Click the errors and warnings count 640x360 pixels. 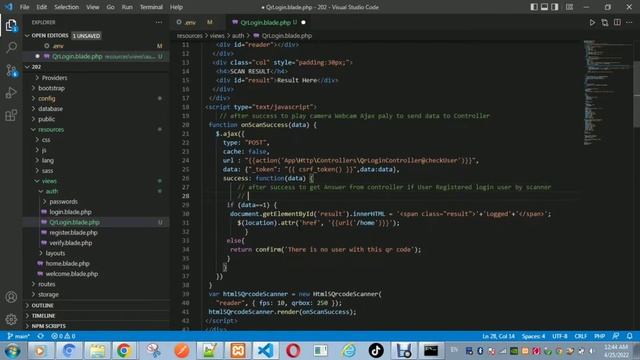(x=63, y=336)
